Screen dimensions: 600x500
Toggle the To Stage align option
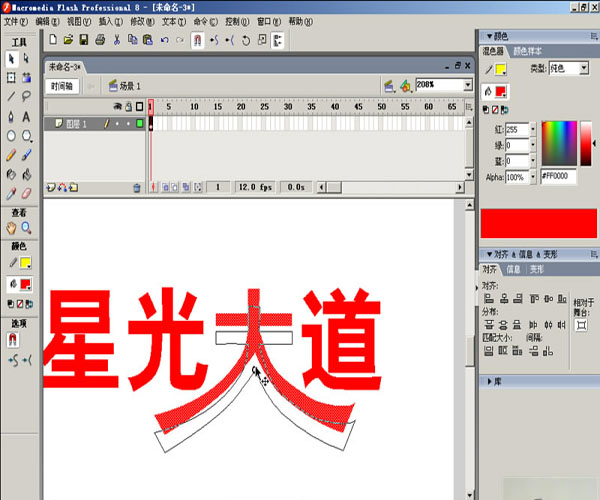coord(581,326)
